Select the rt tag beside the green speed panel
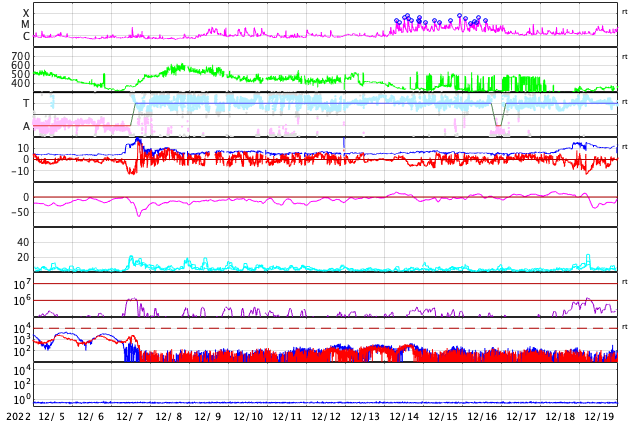Image resolution: width=634 pixels, height=424 pixels. tap(625, 57)
